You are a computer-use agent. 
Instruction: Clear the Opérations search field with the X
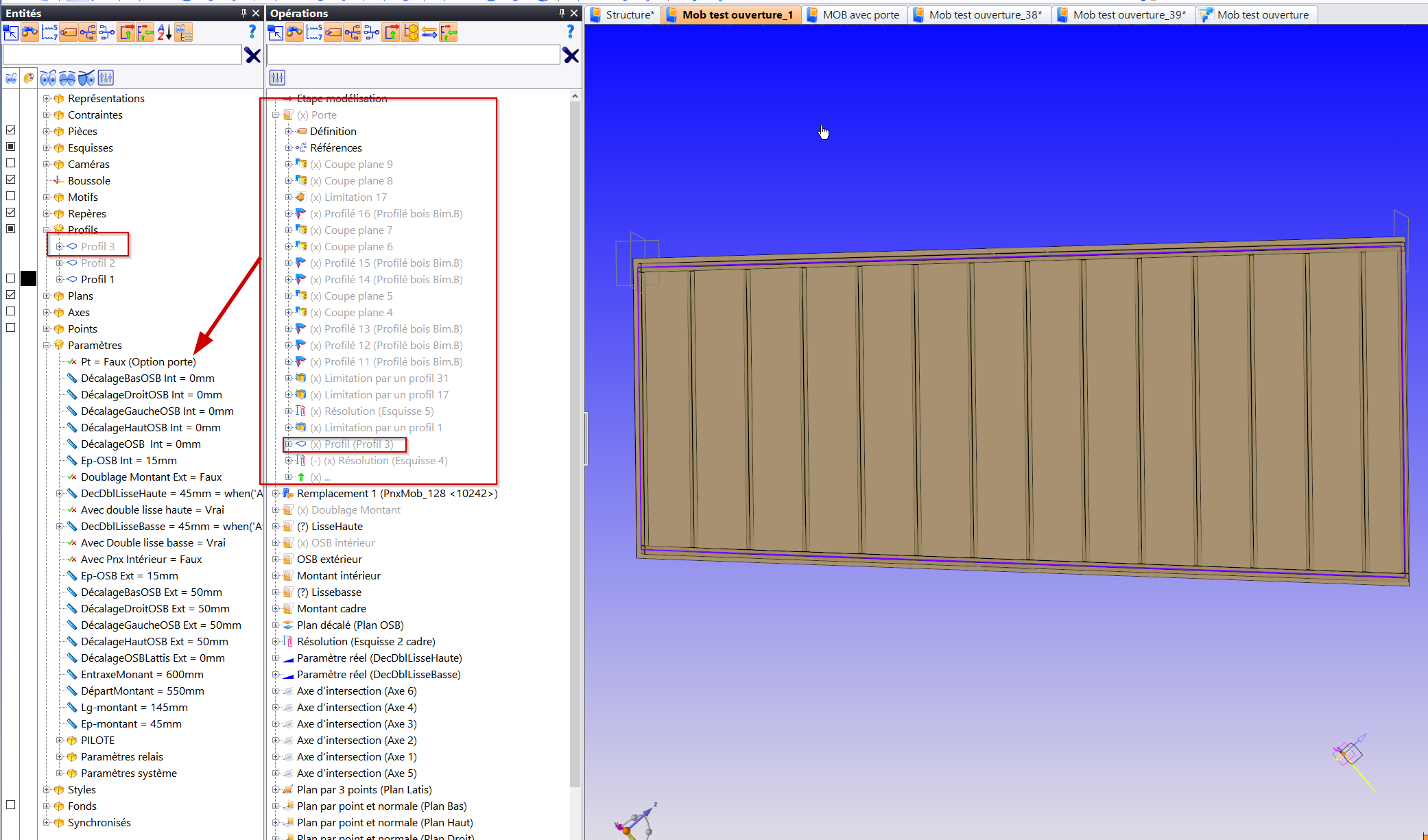571,56
